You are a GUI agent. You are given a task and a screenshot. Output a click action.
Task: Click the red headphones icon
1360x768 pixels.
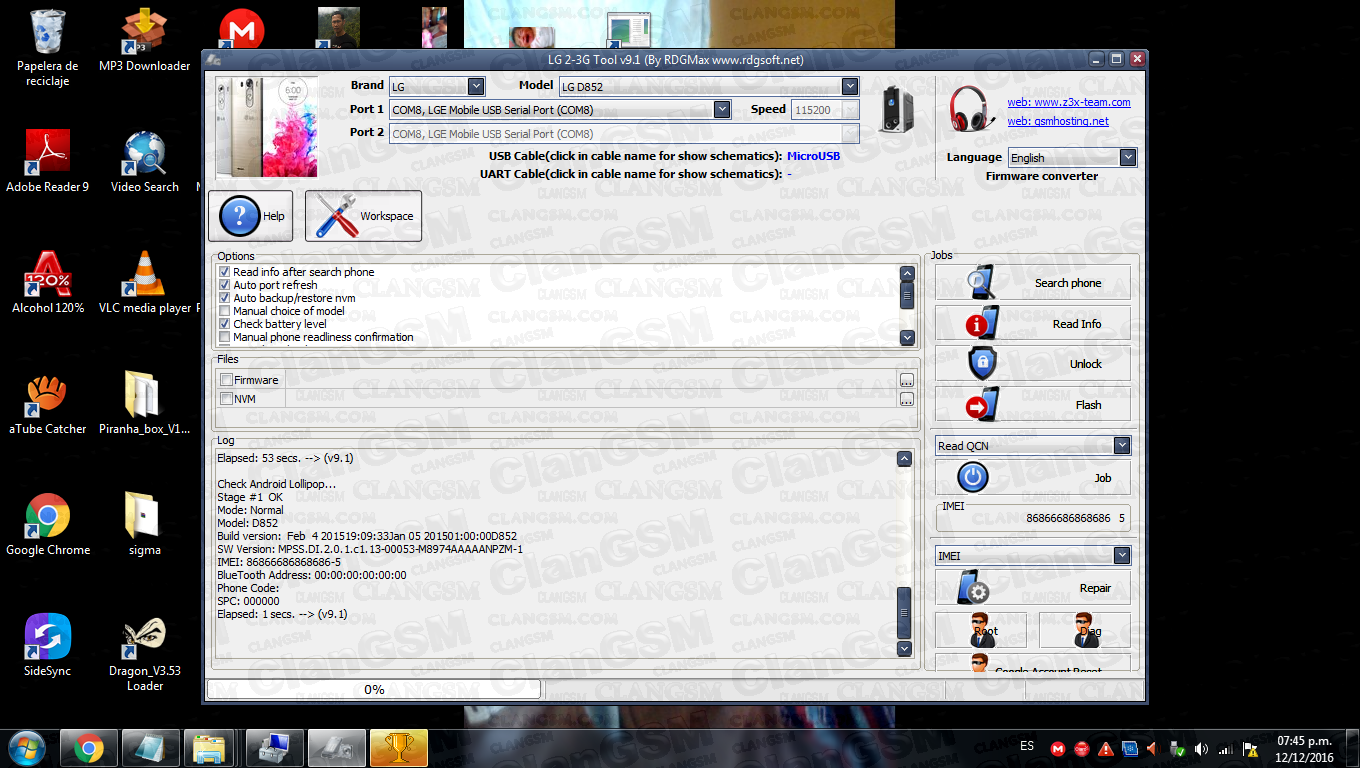973,109
